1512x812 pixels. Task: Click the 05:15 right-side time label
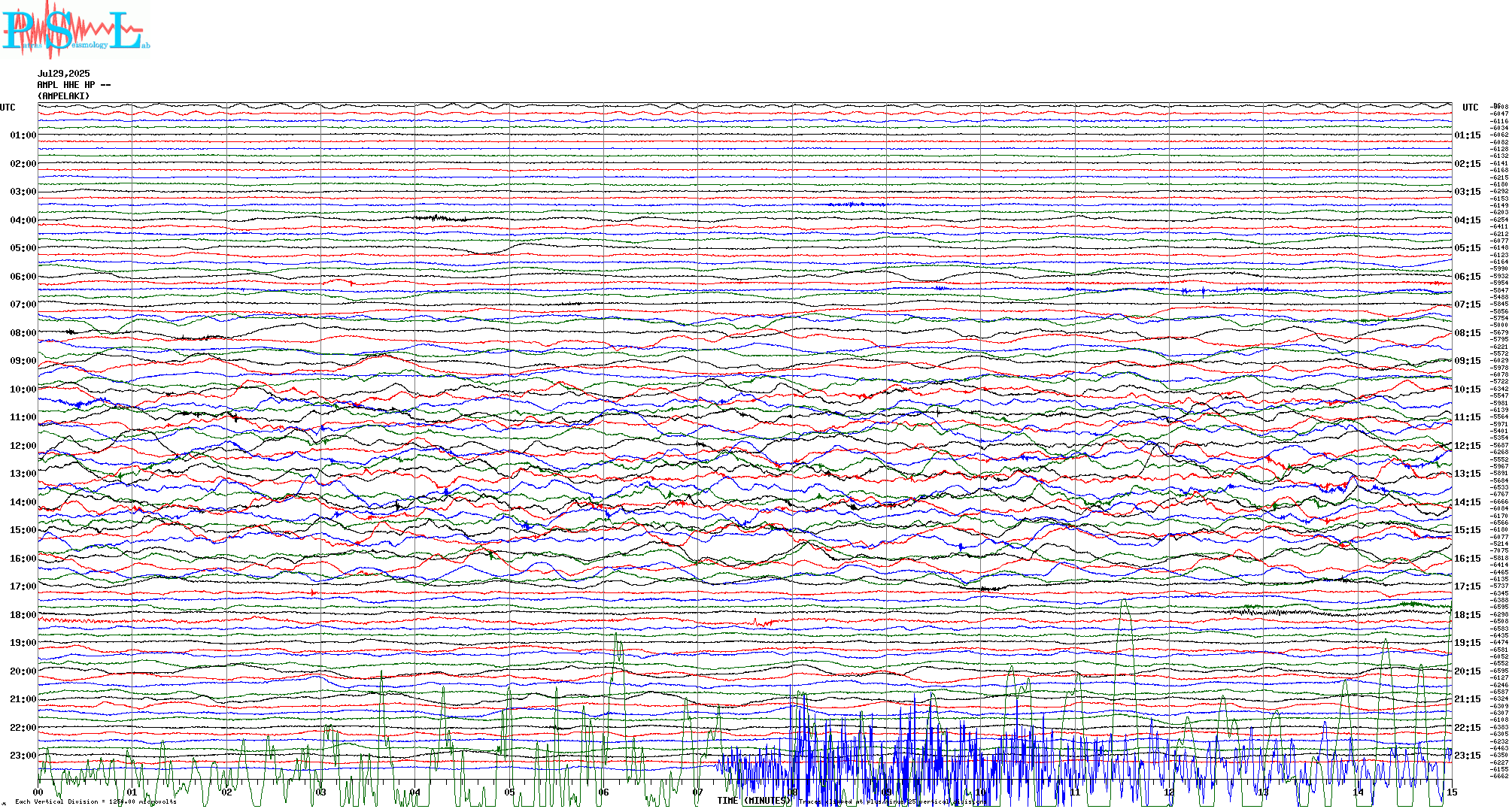point(1468,248)
